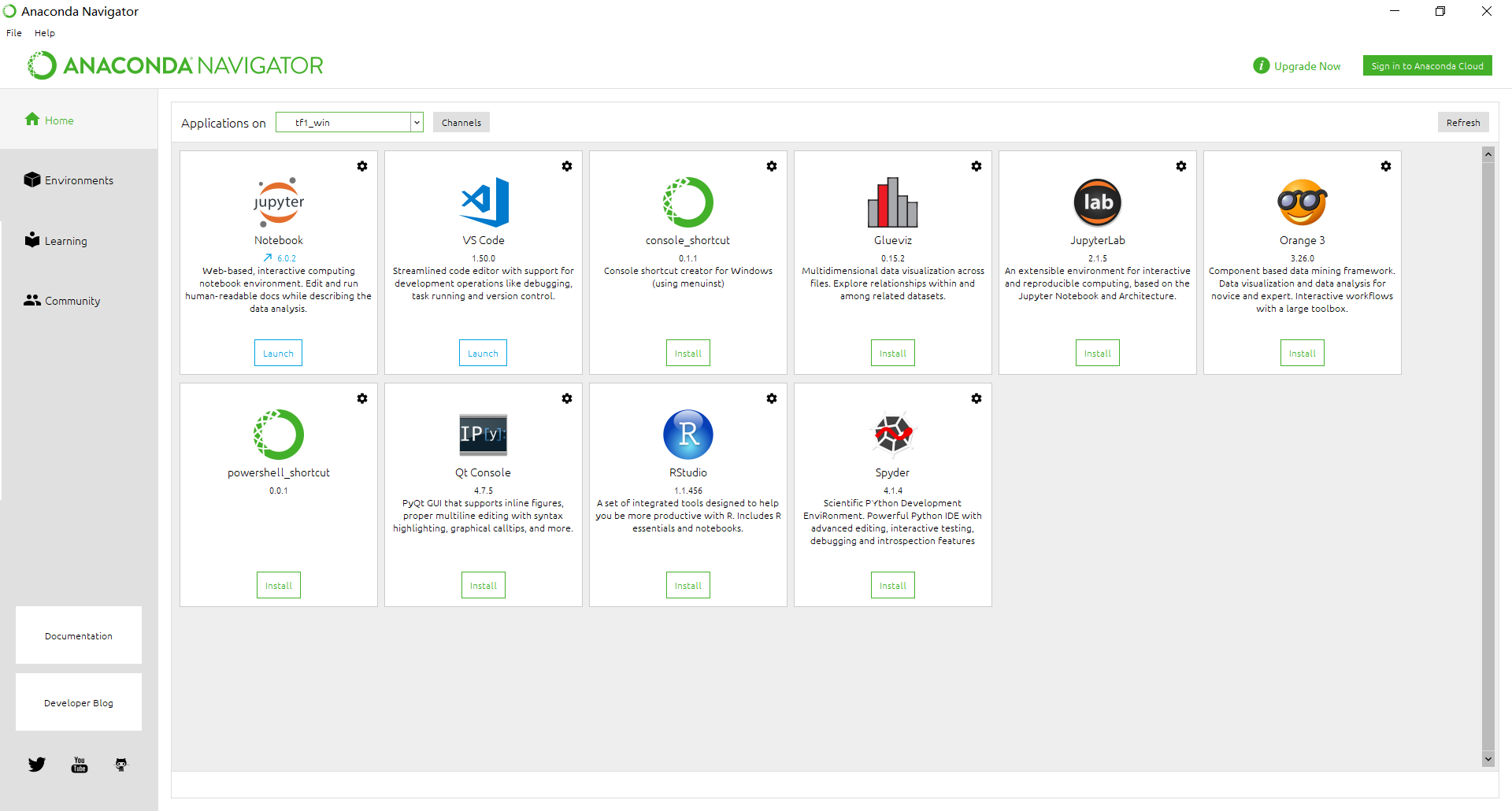
Task: Install Spyder
Action: point(893,586)
